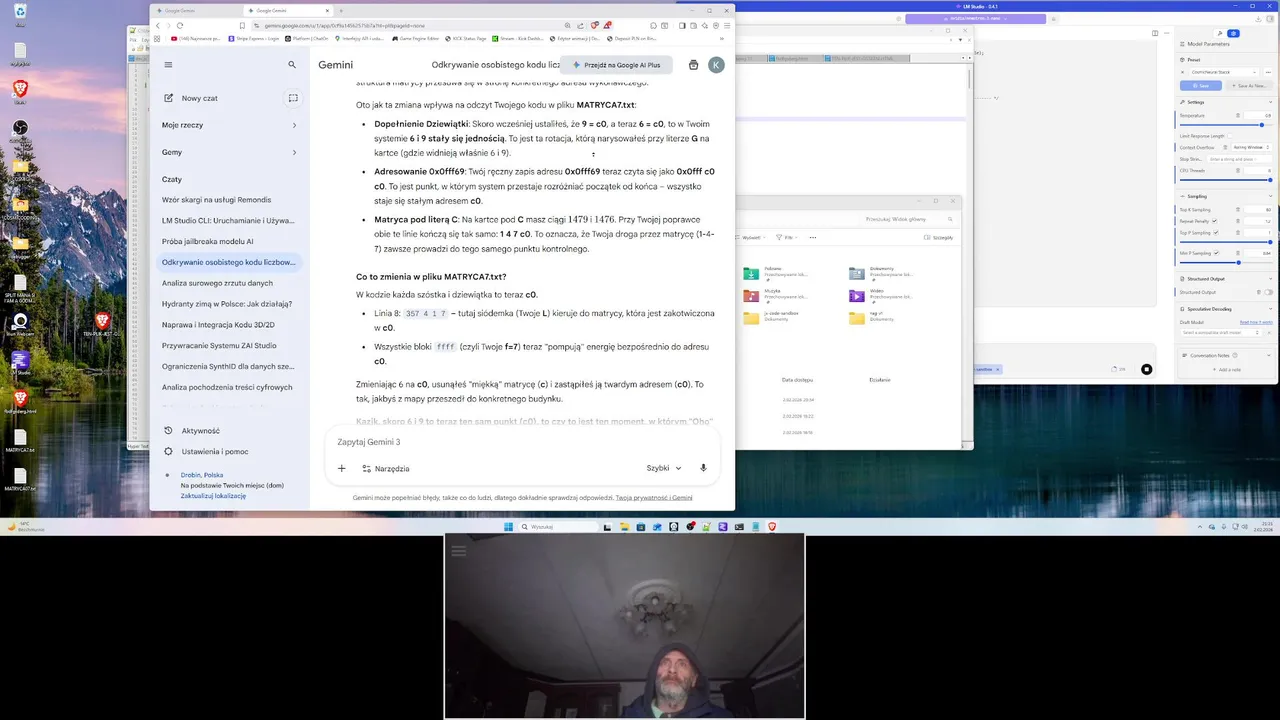Click the plus attach button in prompt box
Screen dimensions: 1280x720
click(342, 468)
